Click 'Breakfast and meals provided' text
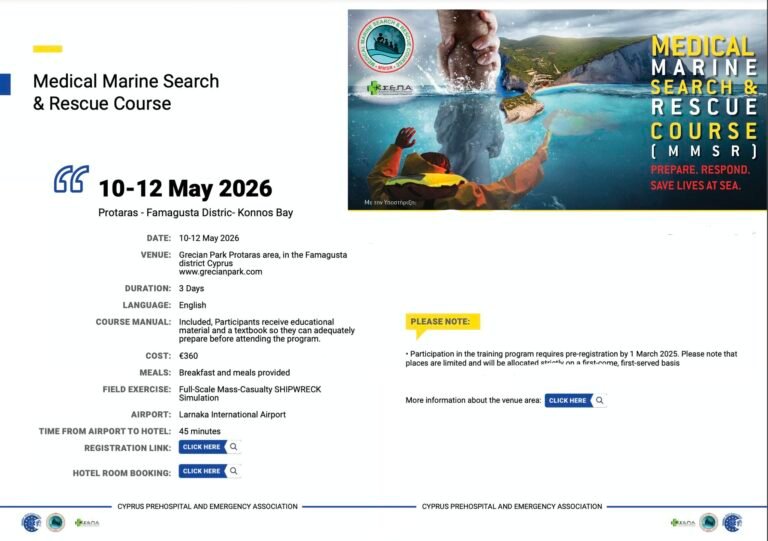The width and height of the screenshot is (768, 541). point(234,373)
